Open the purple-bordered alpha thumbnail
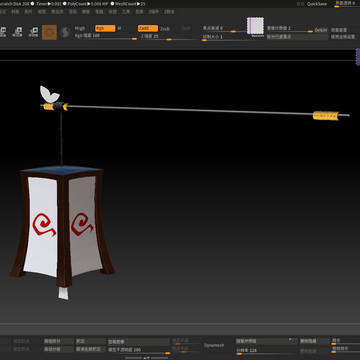360x360 pixels. coord(255,26)
